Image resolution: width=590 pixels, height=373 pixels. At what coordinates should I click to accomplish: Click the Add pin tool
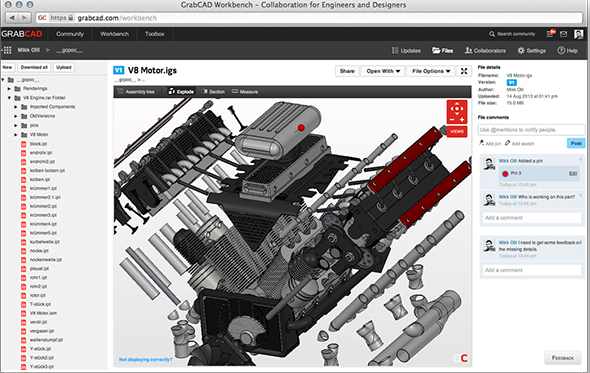tap(490, 143)
